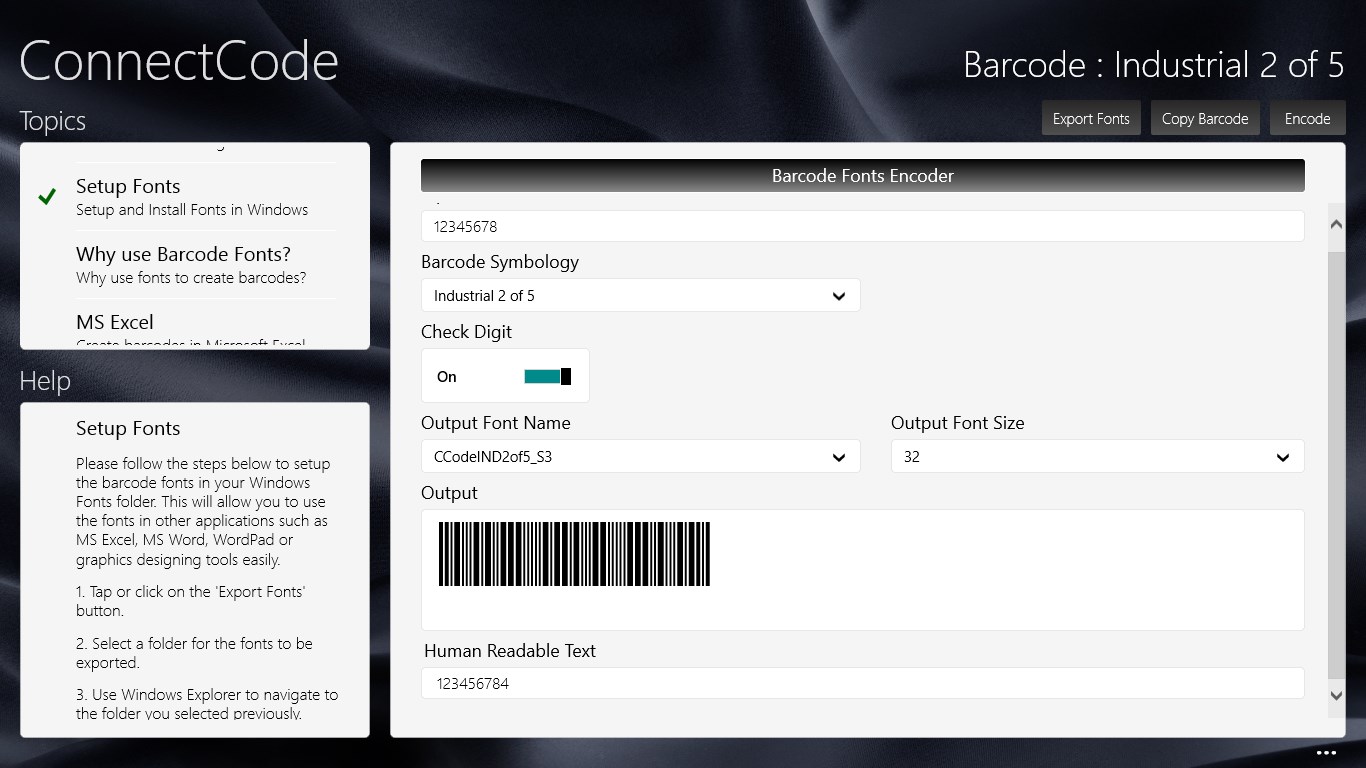Toggle the Check Digit switch off
This screenshot has width=1366, height=768.
546,375
